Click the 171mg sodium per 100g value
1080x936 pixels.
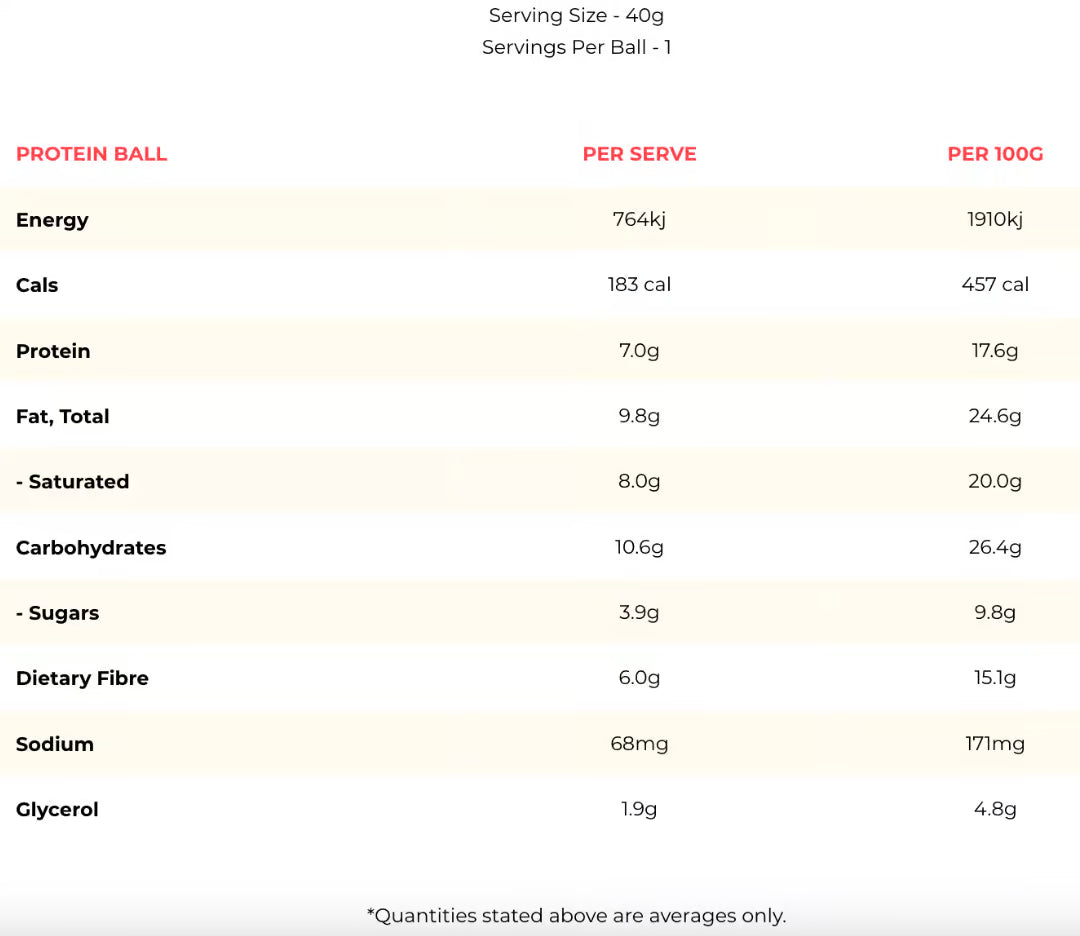coord(995,744)
